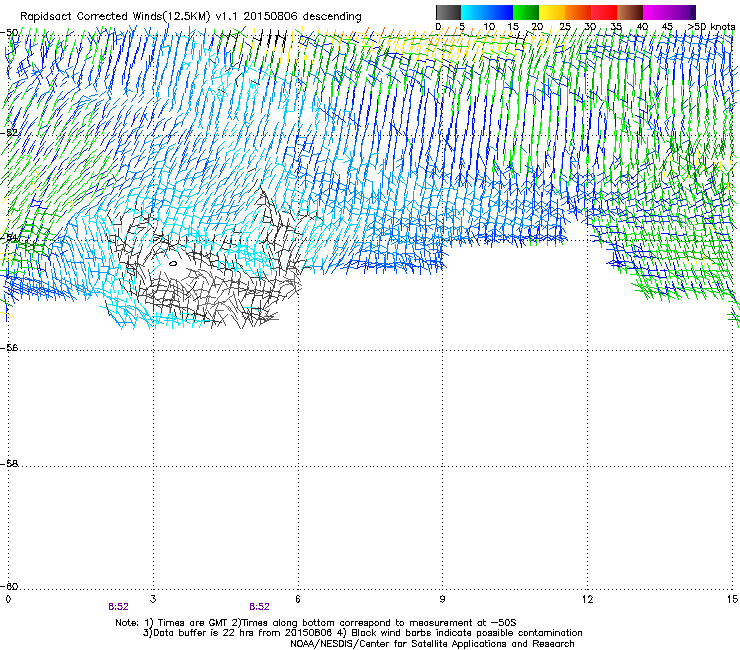Click the longitude 15 axis label
Image resolution: width=740 pixels, height=650 pixels.
point(732,599)
